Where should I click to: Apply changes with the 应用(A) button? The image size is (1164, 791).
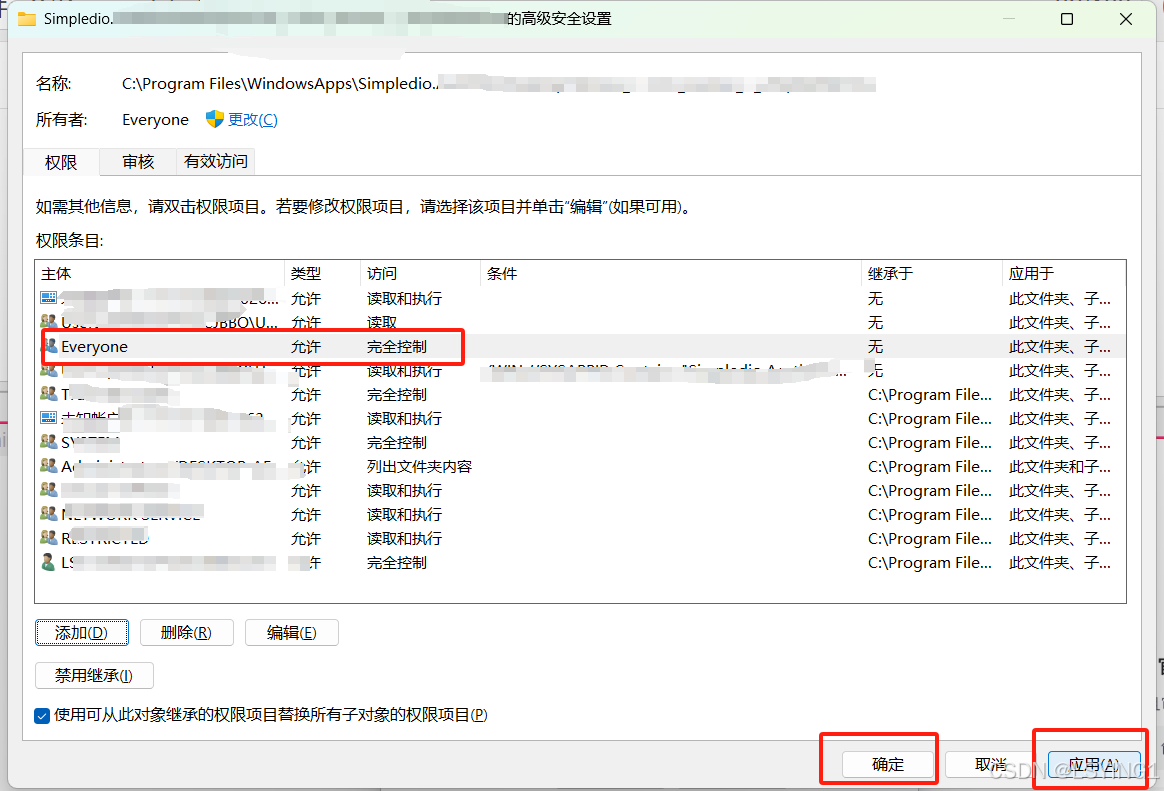(1094, 764)
